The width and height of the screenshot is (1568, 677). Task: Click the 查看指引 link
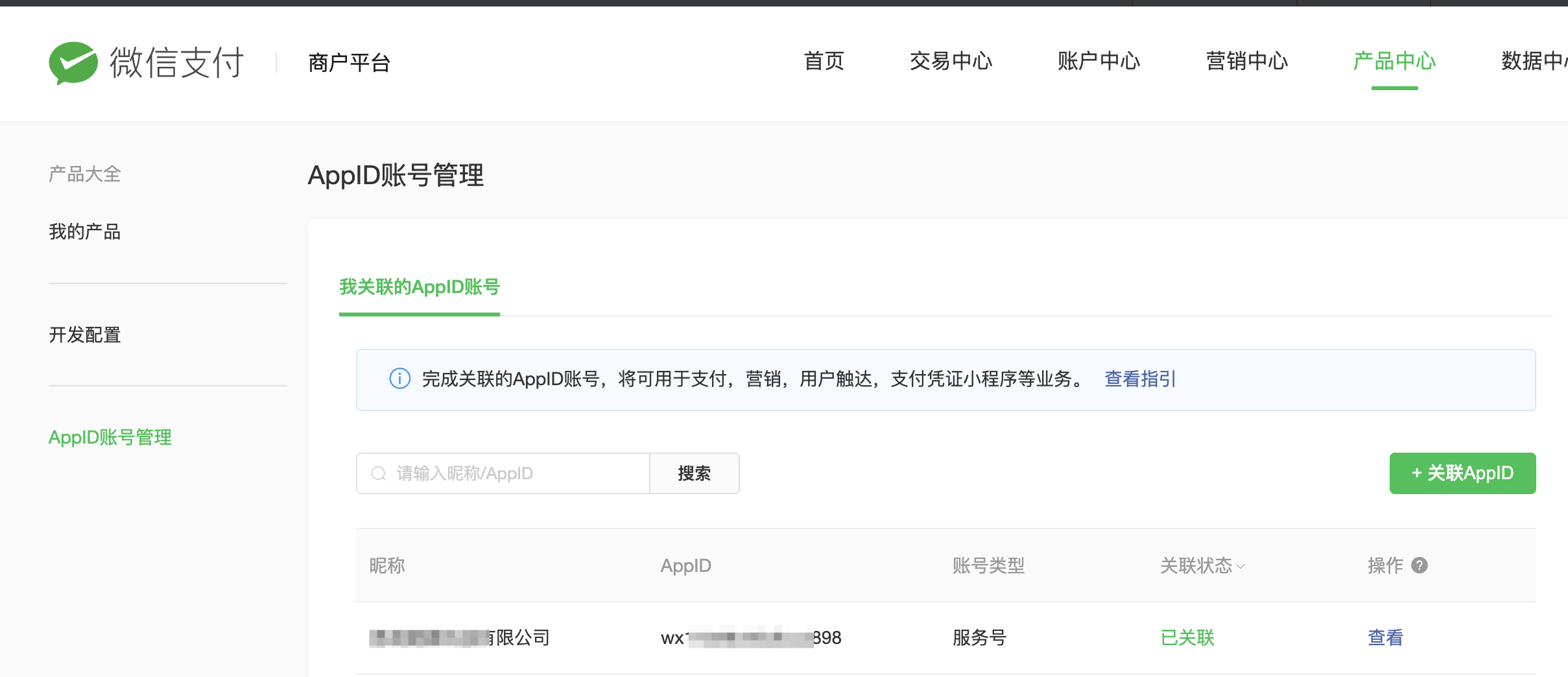pos(1139,379)
